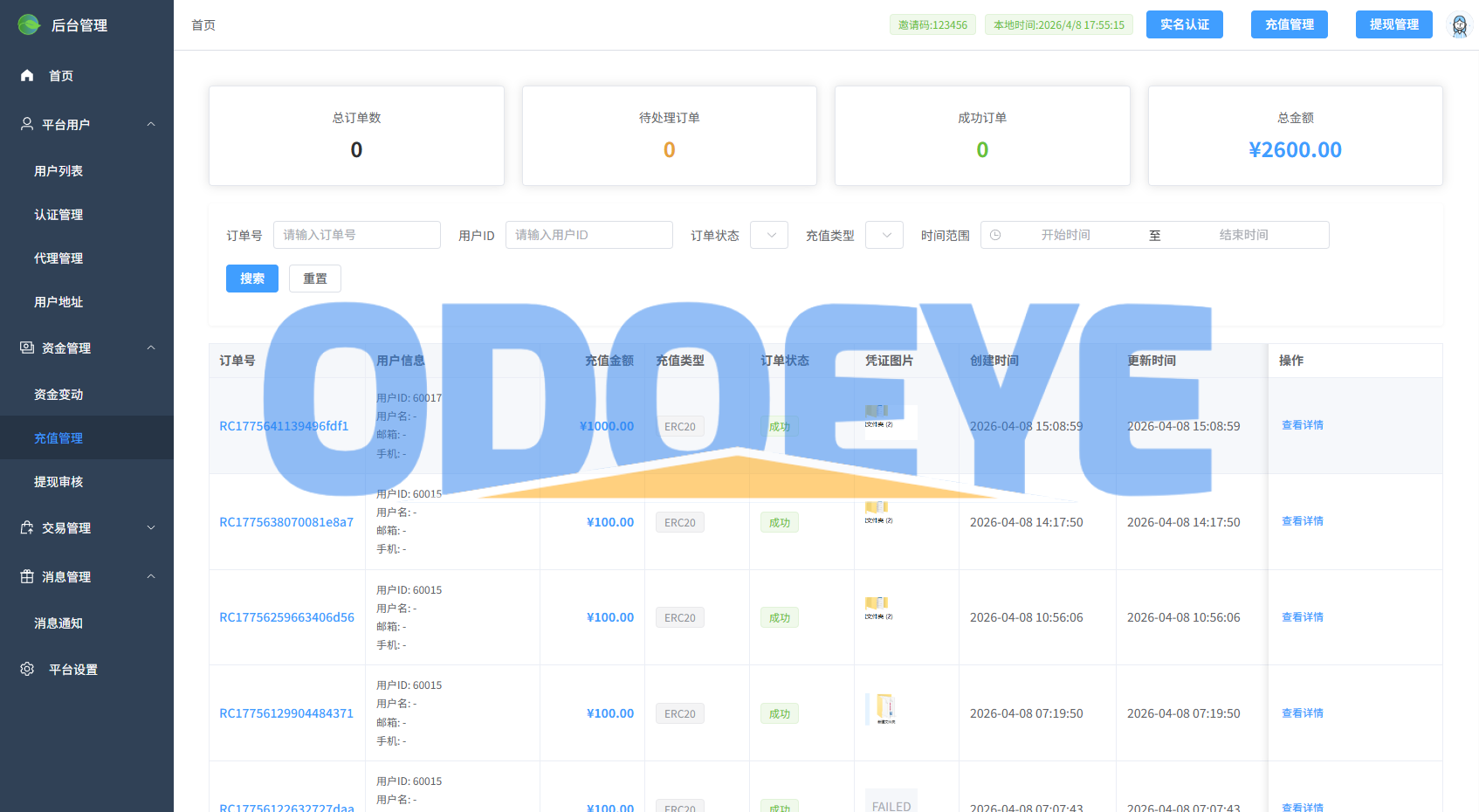The image size is (1479, 812).
Task: Click the user icon beside 平台用户
Action: (27, 124)
